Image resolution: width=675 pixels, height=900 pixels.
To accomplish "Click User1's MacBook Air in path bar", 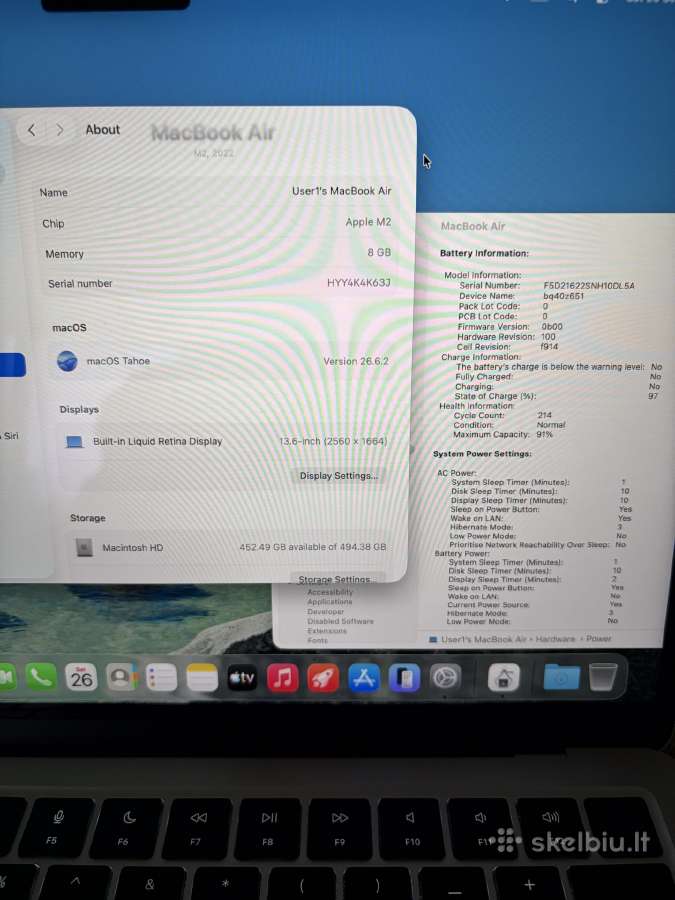I will point(483,639).
